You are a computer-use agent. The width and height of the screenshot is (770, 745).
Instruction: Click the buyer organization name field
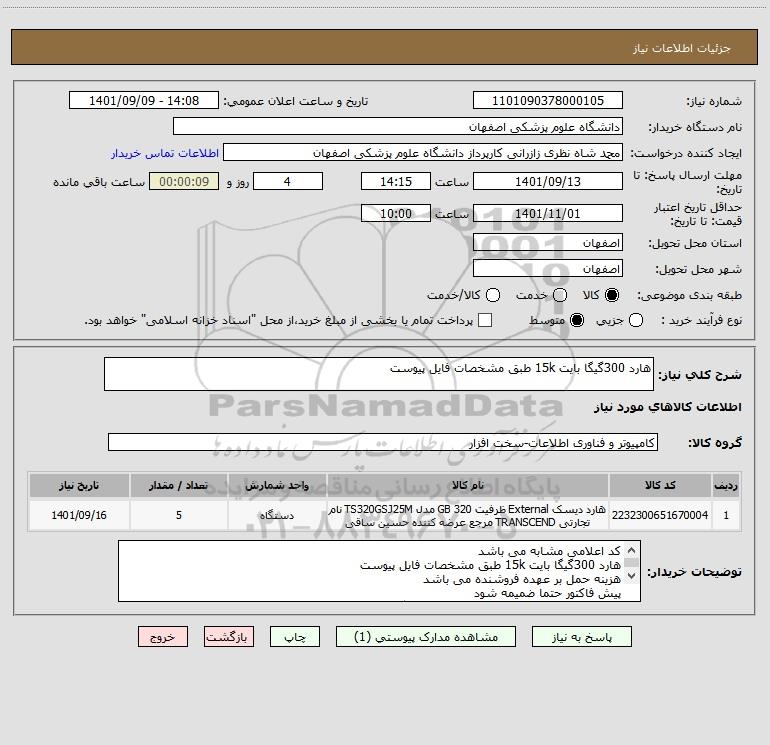click(x=398, y=126)
